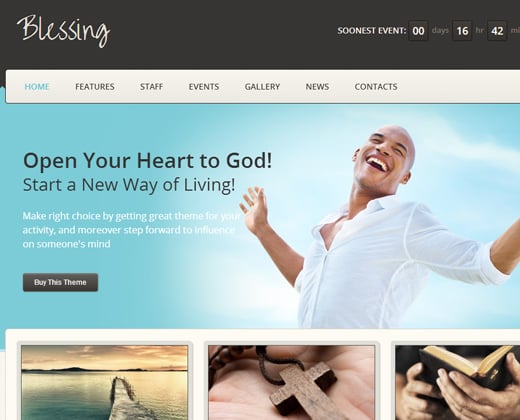
Task: Click the Buy This Theme button
Action: click(x=60, y=282)
